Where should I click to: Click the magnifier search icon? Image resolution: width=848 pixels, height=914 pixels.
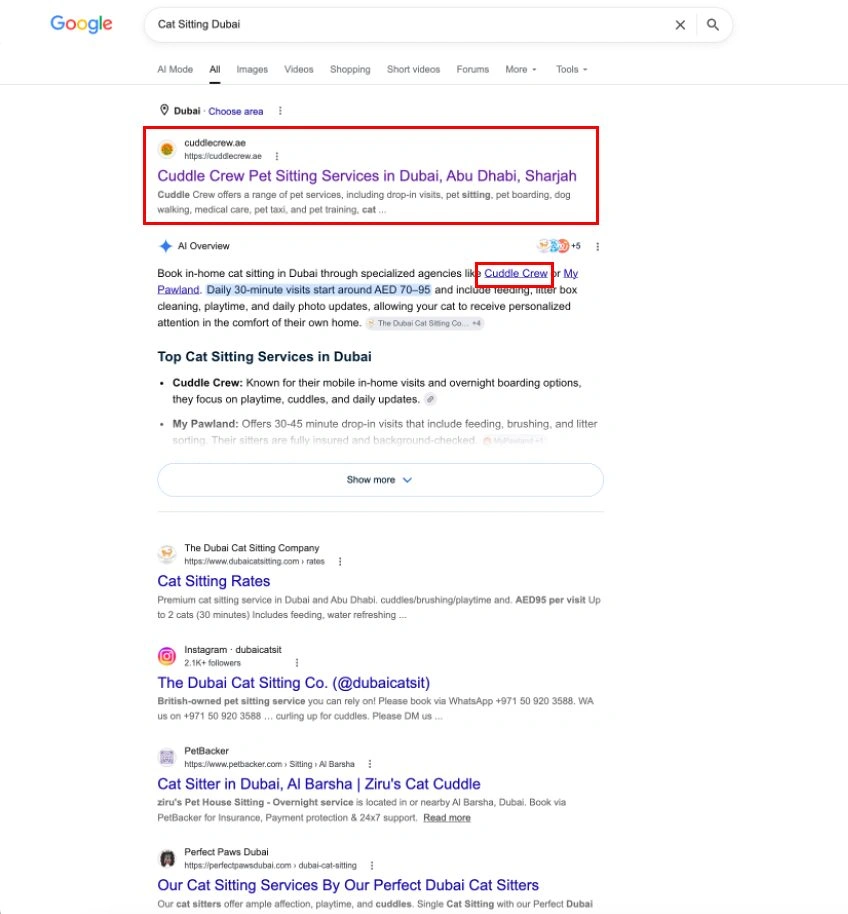[x=713, y=24]
